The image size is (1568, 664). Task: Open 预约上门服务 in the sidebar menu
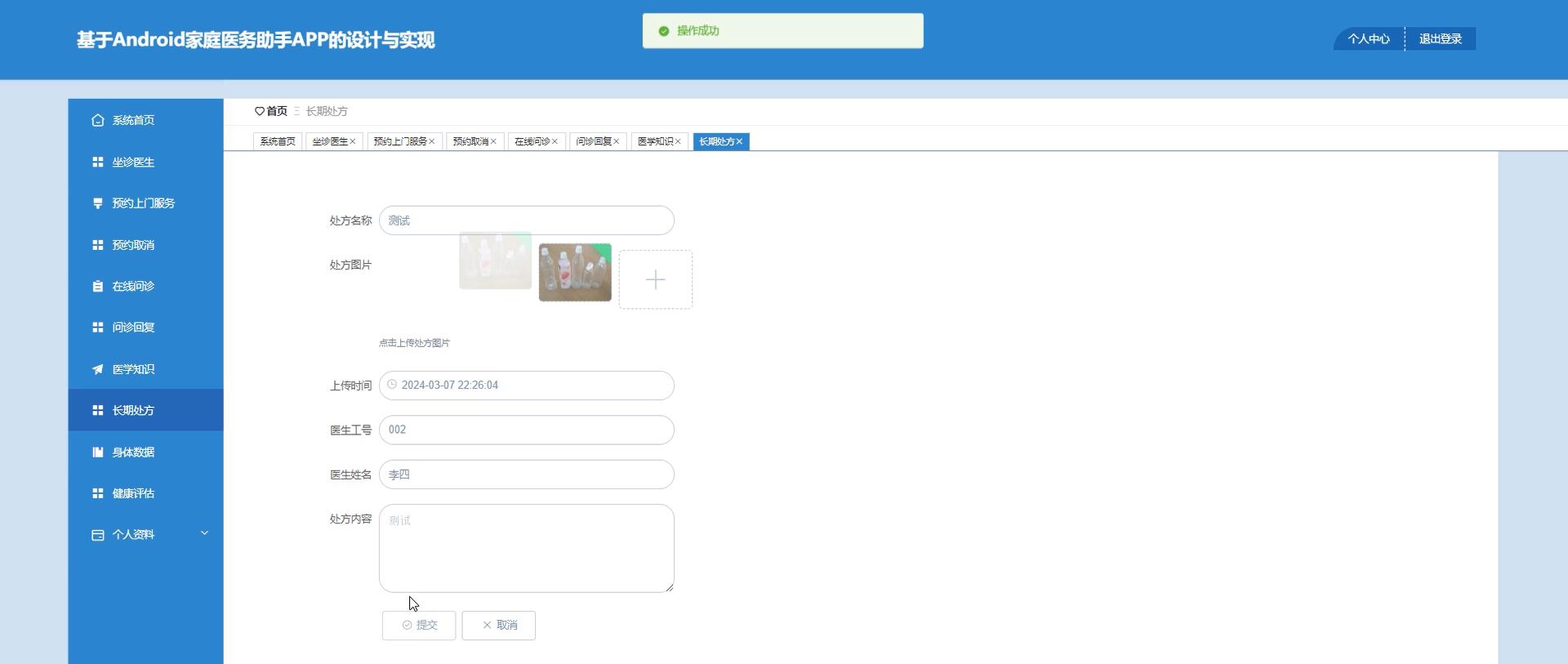[145, 203]
